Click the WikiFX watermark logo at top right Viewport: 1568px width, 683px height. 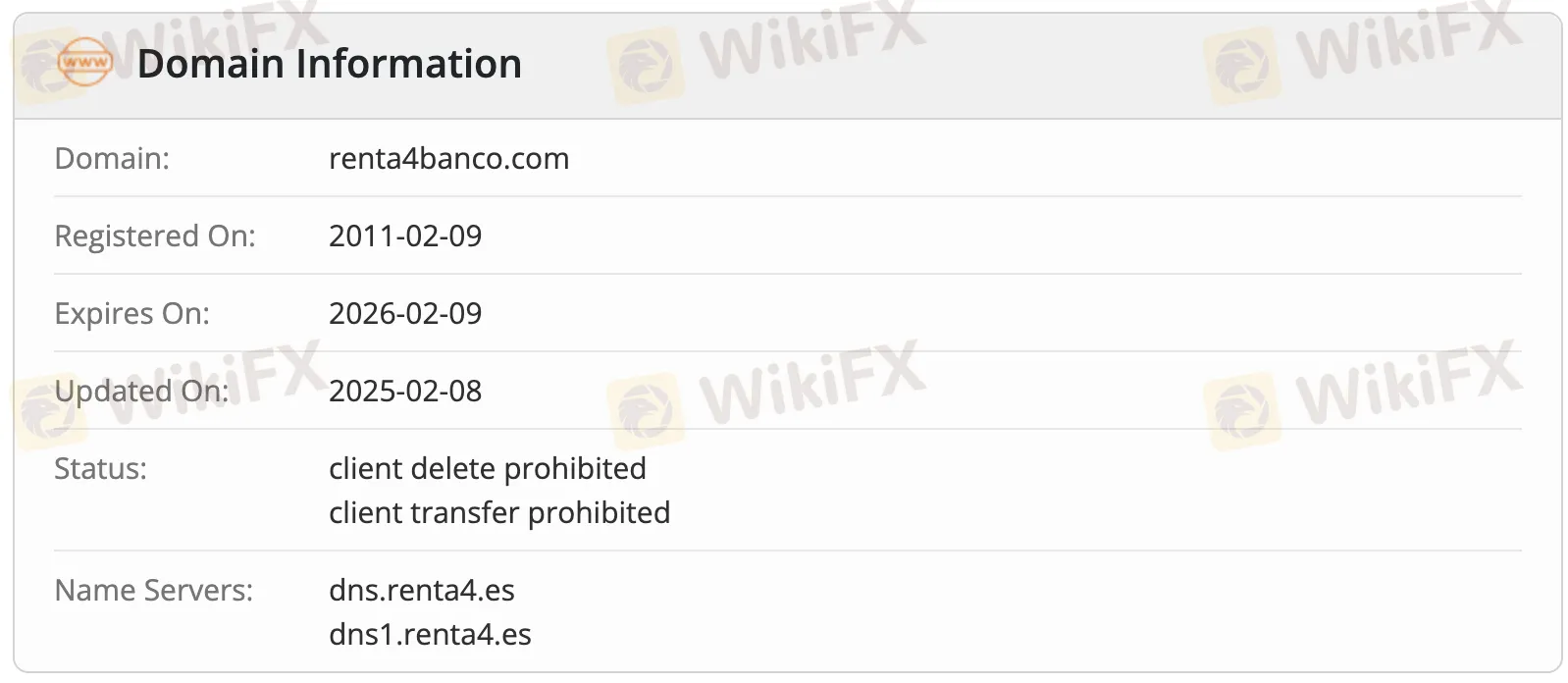pos(1364,49)
